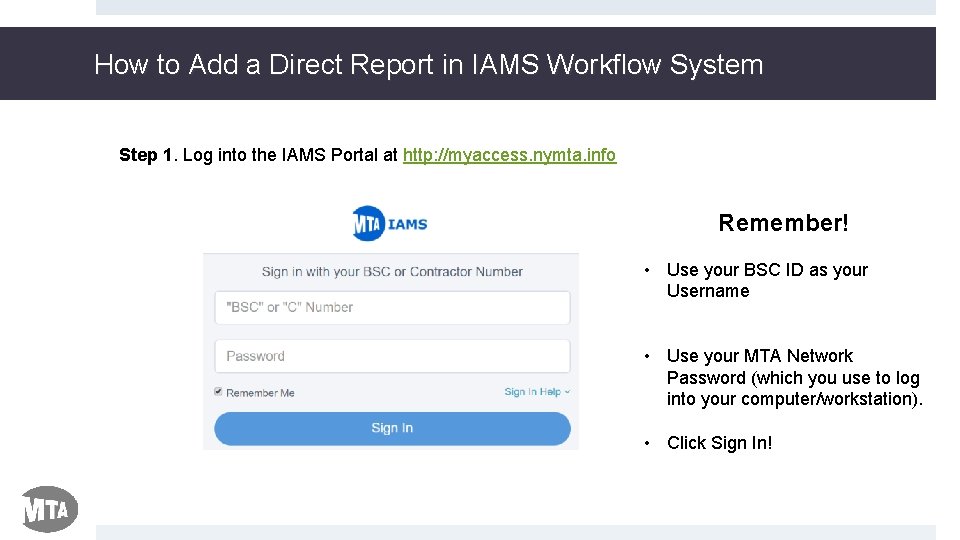960x540 pixels.
Task: Click the MTA IAMS logo above the form
Action: click(x=390, y=223)
